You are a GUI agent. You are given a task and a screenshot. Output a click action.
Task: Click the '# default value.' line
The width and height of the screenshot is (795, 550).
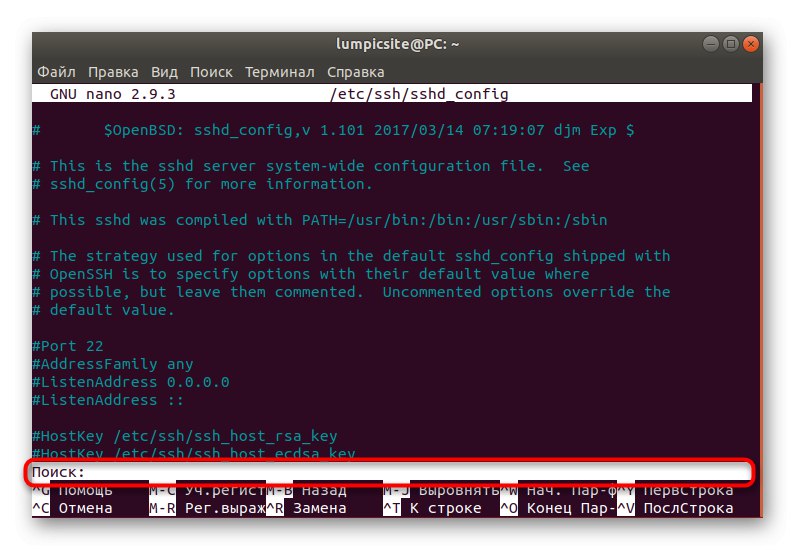103,310
